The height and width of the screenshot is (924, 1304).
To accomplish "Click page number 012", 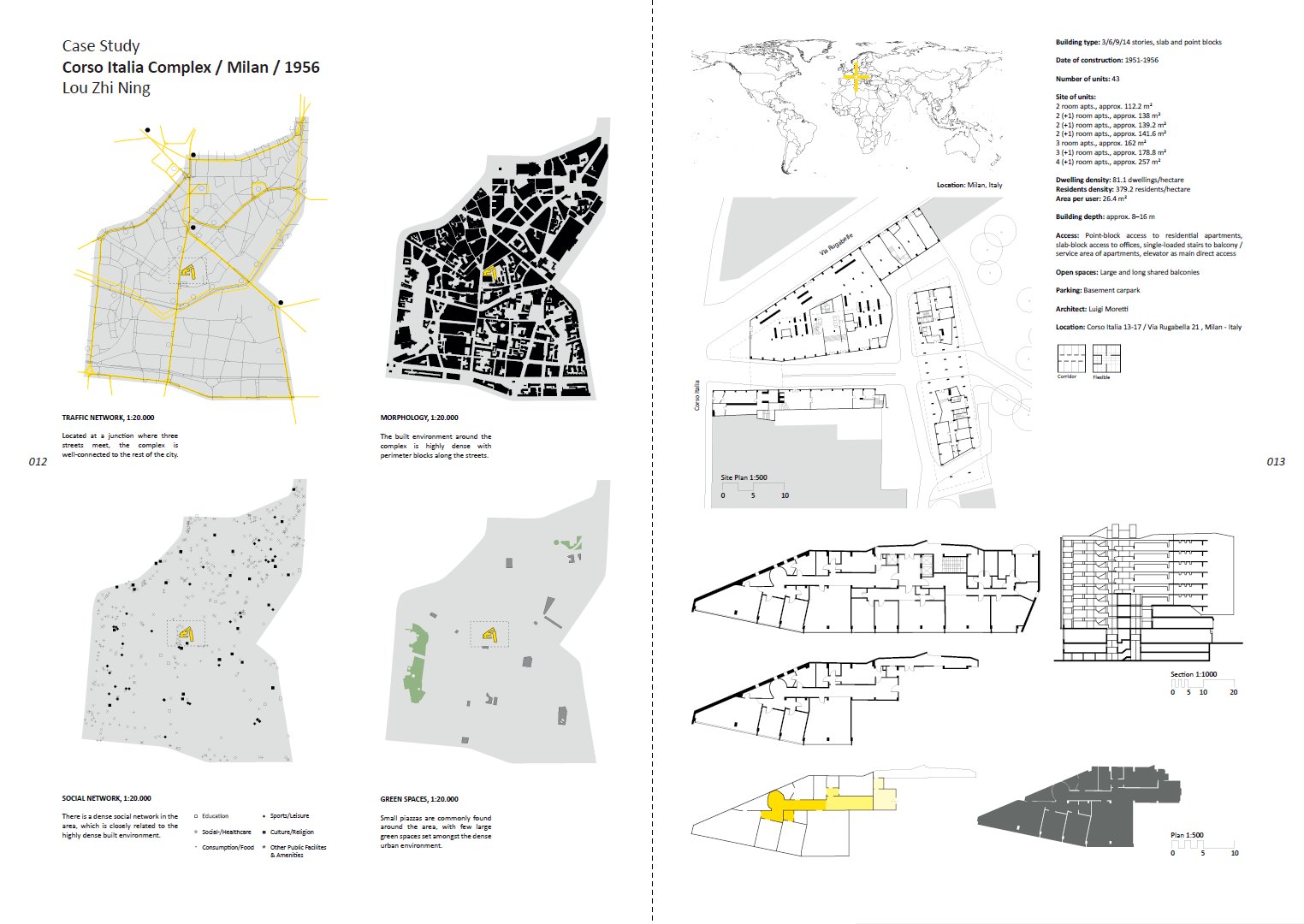I will click(38, 462).
